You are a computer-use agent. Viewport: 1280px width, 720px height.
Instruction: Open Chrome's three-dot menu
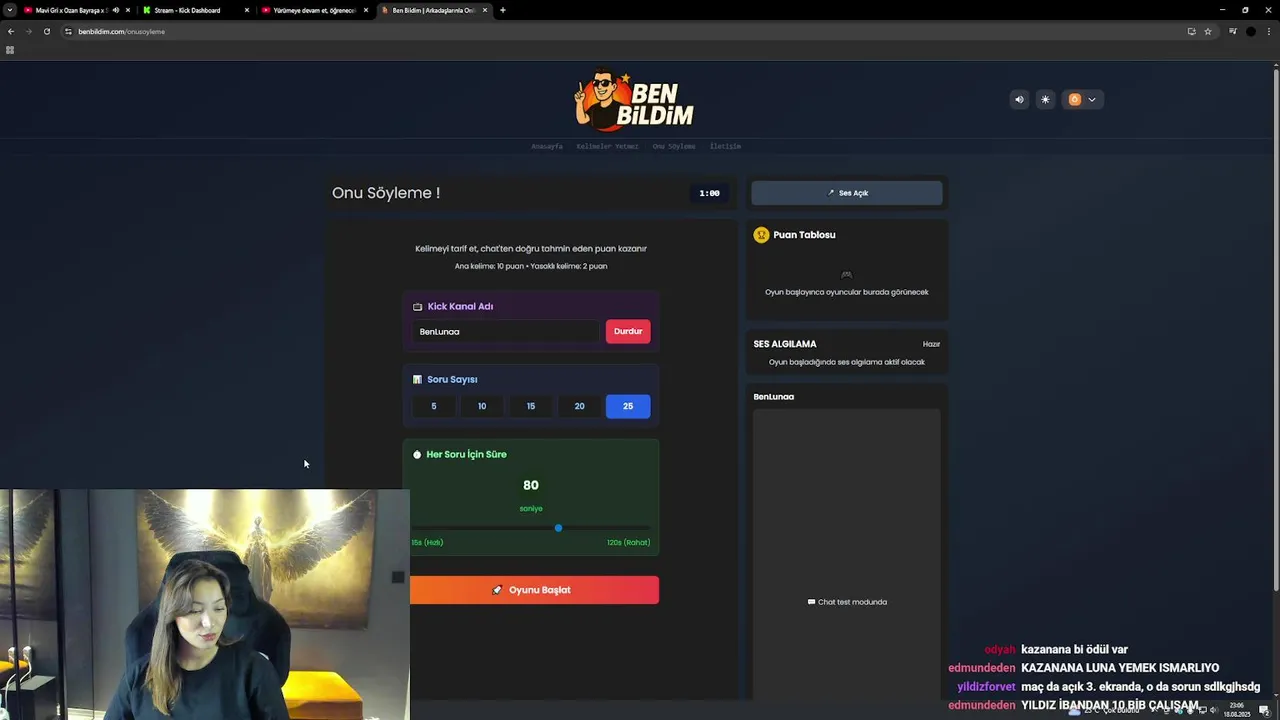point(1269,31)
